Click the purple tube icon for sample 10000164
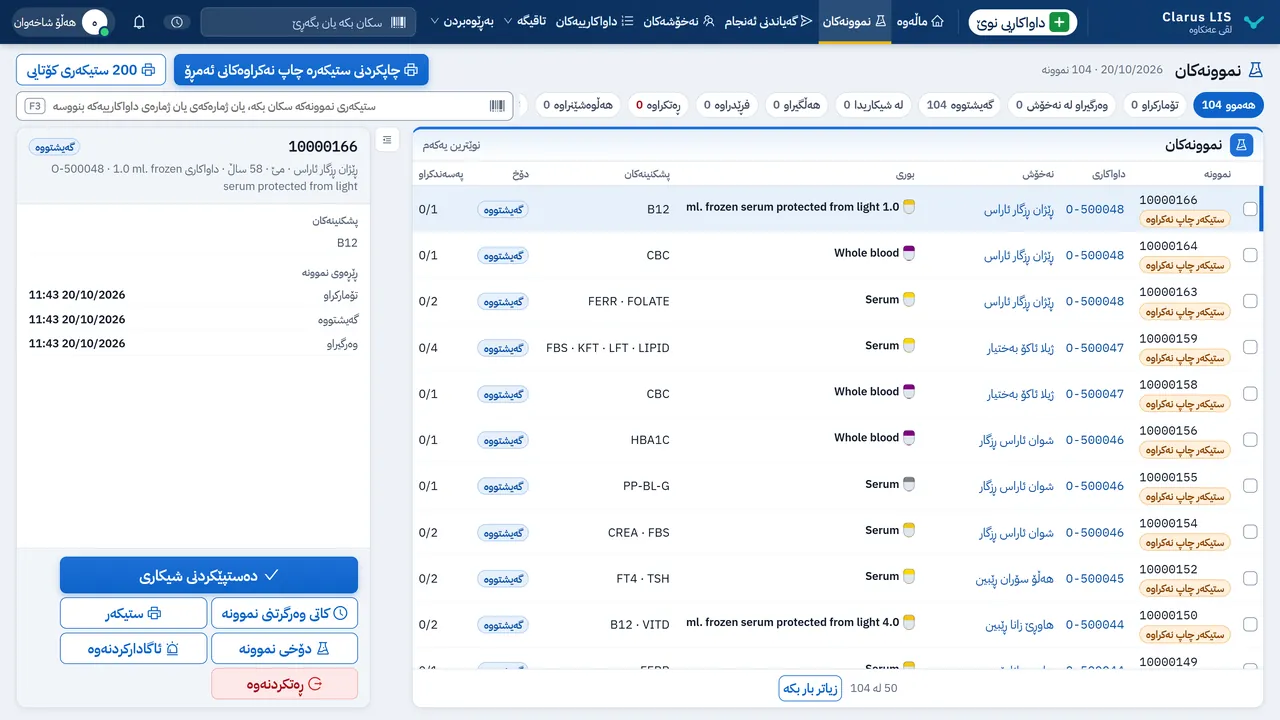 (x=909, y=253)
